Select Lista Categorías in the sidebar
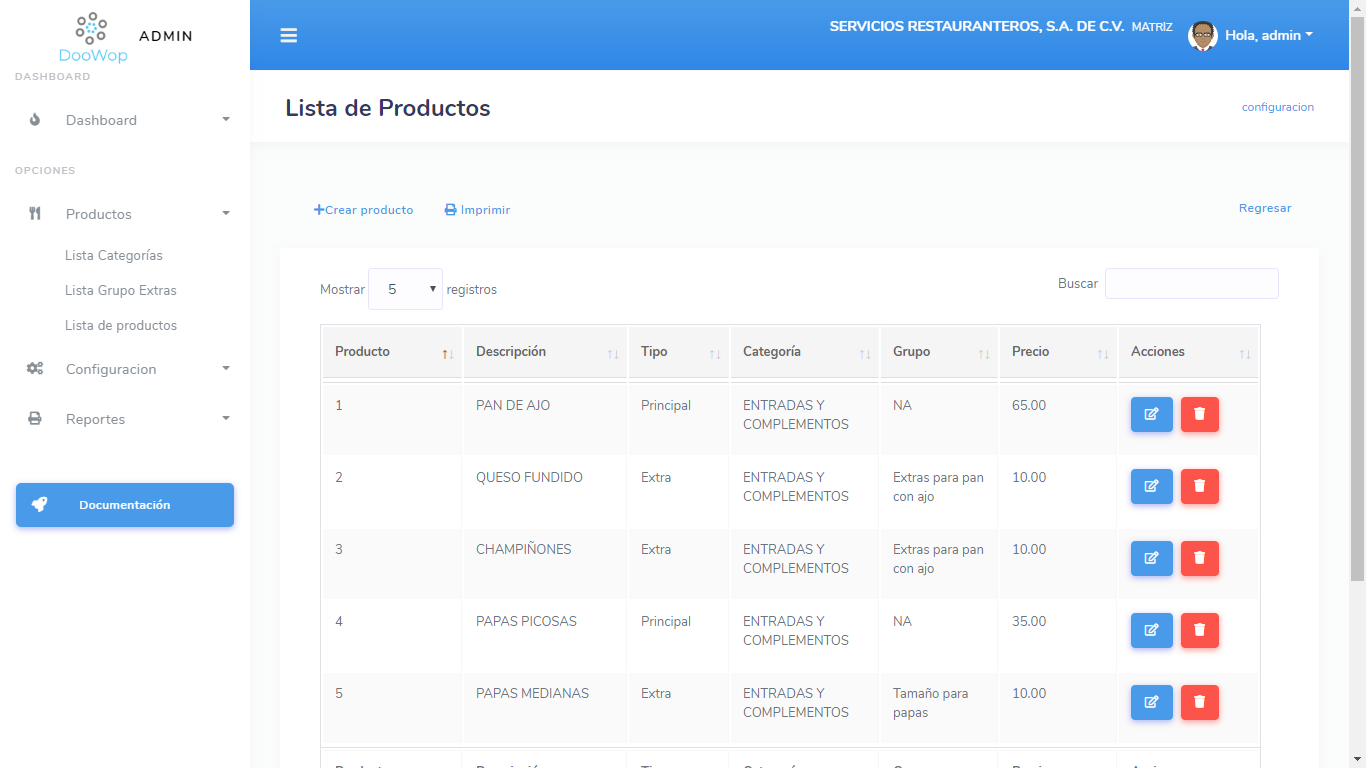The height and width of the screenshot is (768, 1366). point(113,255)
